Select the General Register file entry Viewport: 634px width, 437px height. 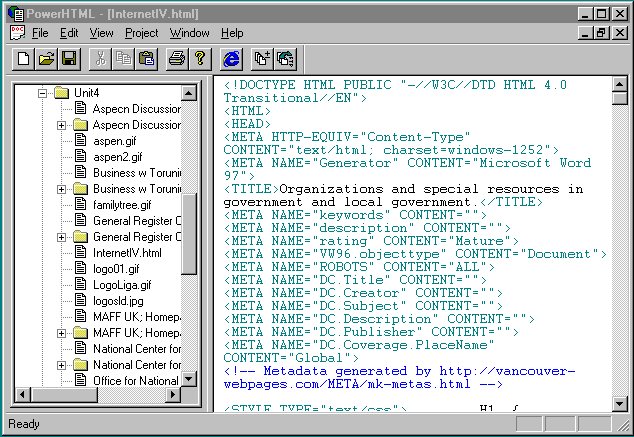point(137,221)
